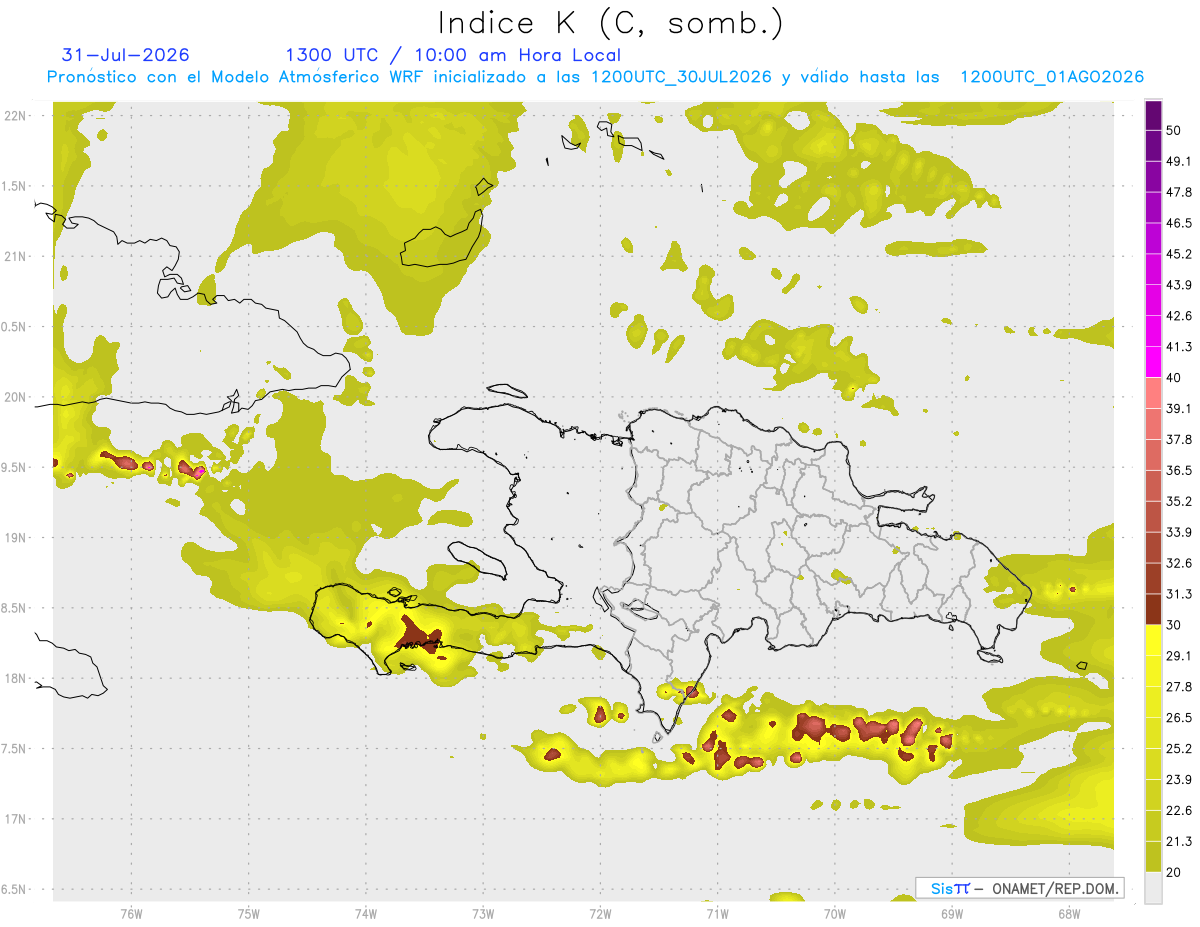Click the dark brown swatch between 30 and 31.3
The image size is (1200, 927).
point(1153,610)
